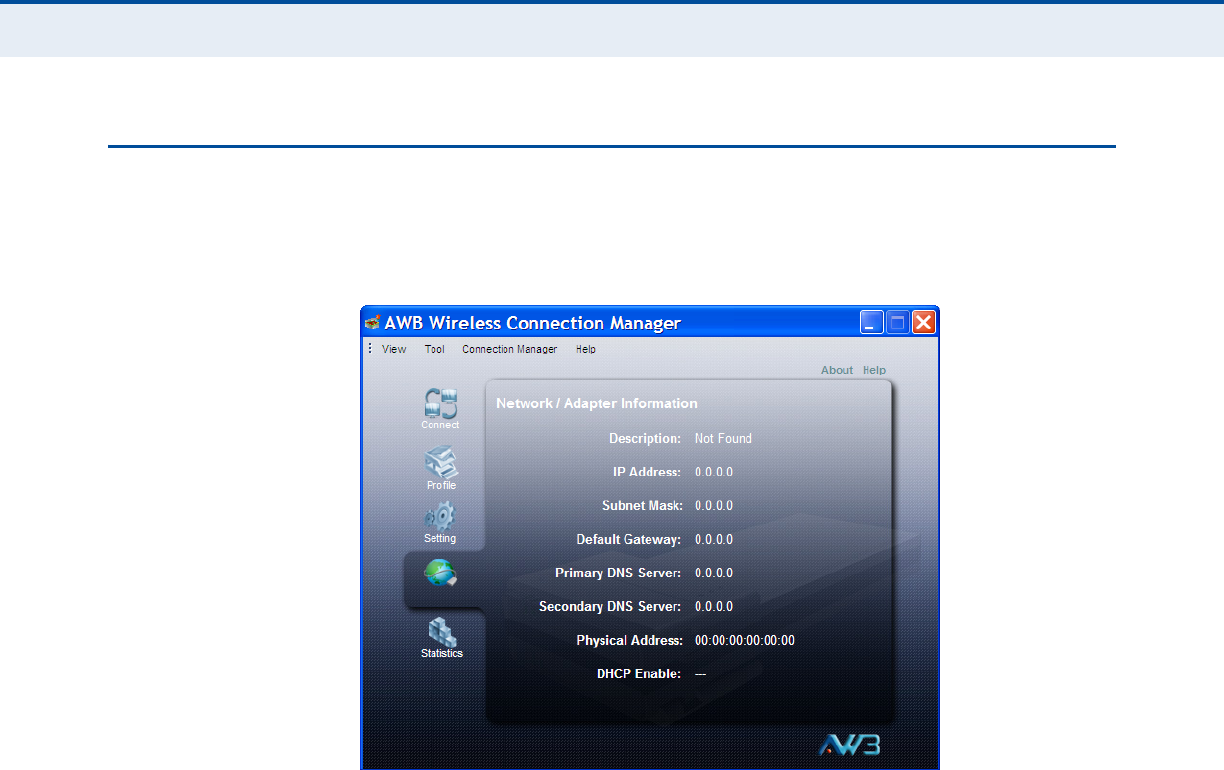Click the Subnet Mask label
Viewport: 1224px width, 770px height.
click(642, 506)
